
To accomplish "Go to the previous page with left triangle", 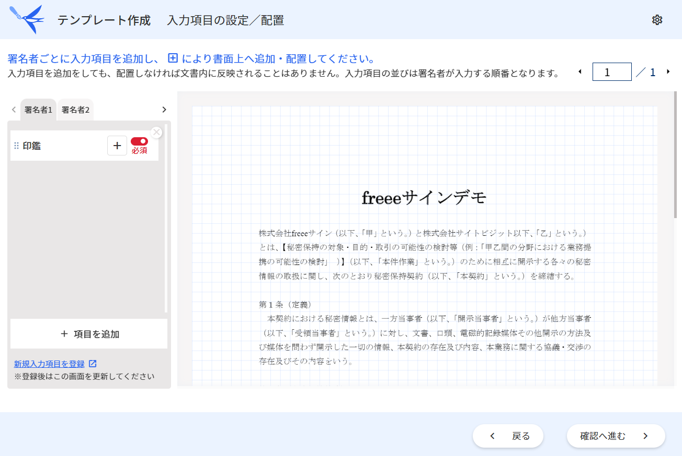I will [580, 72].
